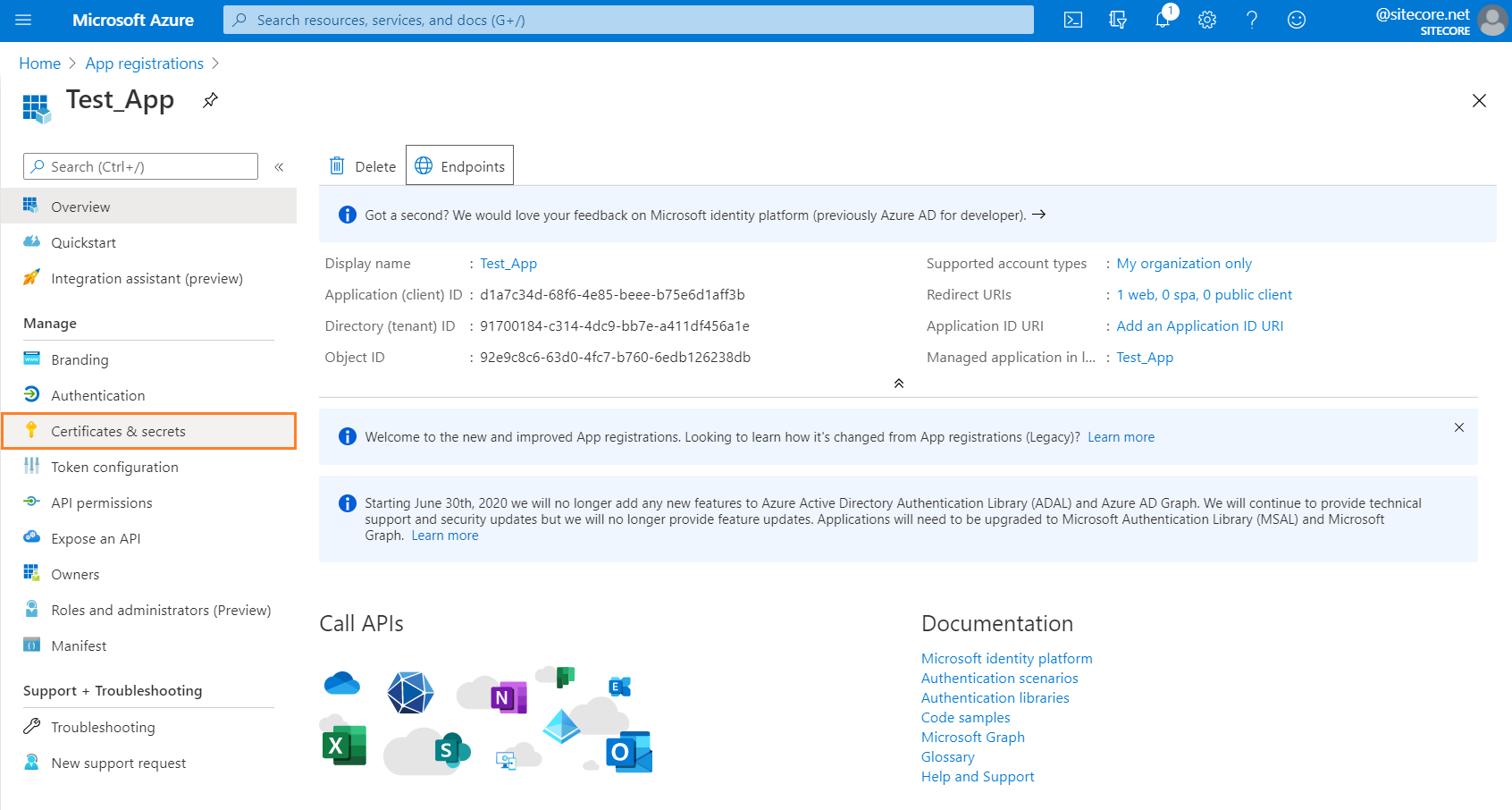Open portal settings gear
The width and height of the screenshot is (1512, 810).
point(1207,20)
